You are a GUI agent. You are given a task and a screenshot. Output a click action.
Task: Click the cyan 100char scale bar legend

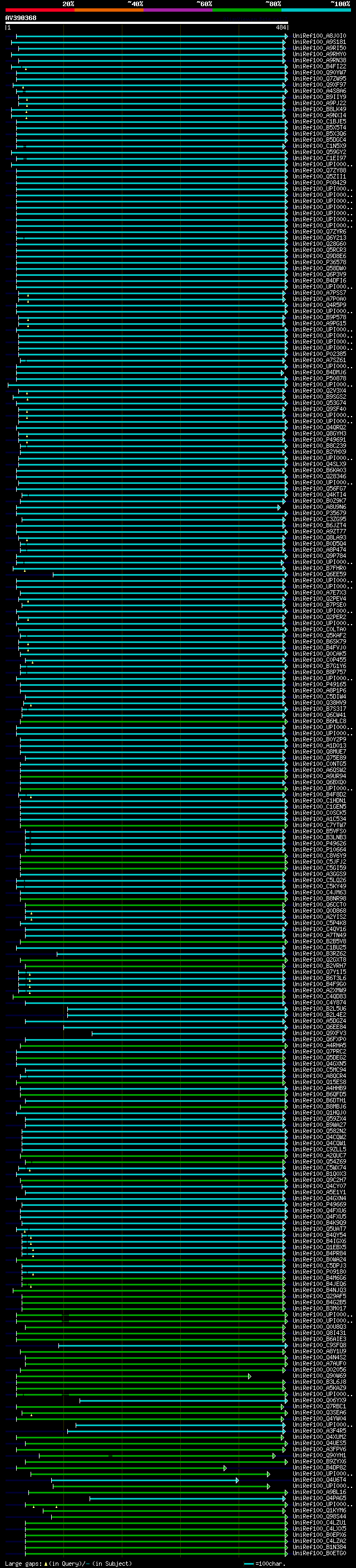point(248,1563)
